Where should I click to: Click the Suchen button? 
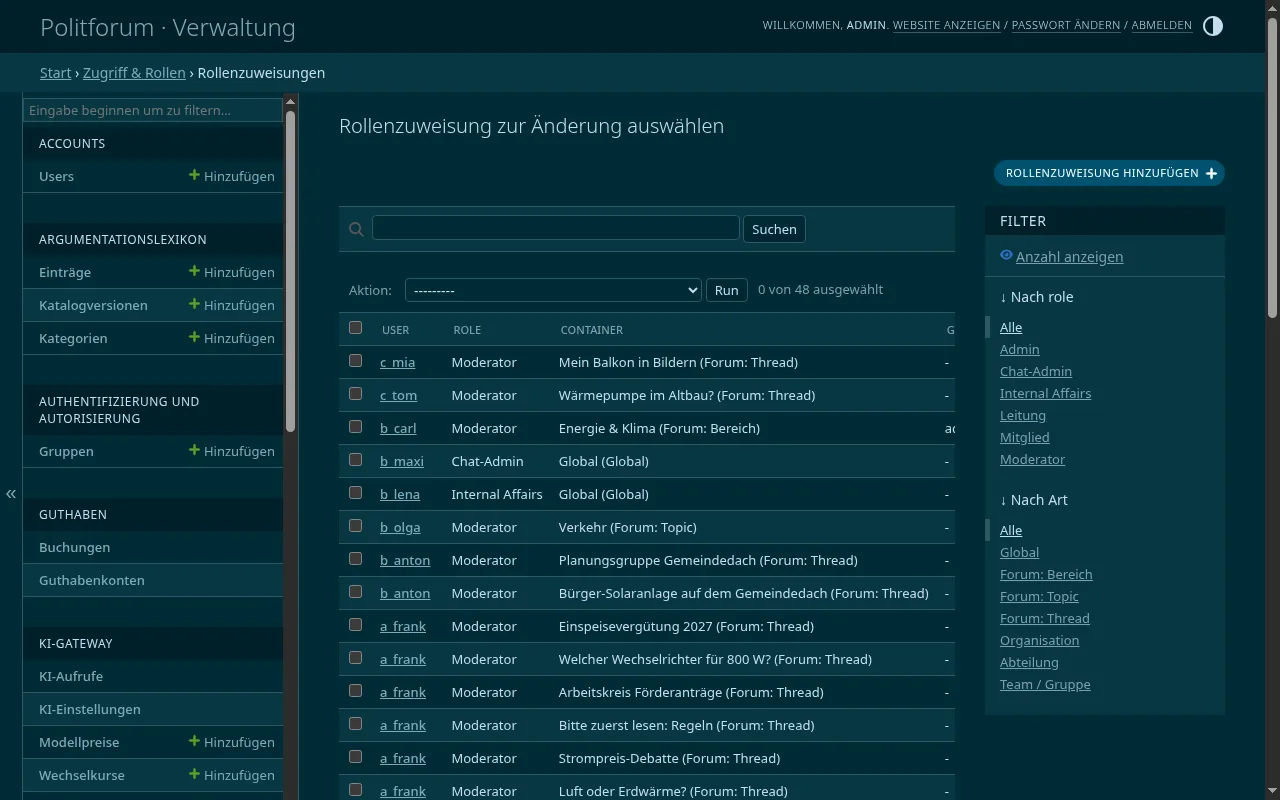pyautogui.click(x=774, y=229)
